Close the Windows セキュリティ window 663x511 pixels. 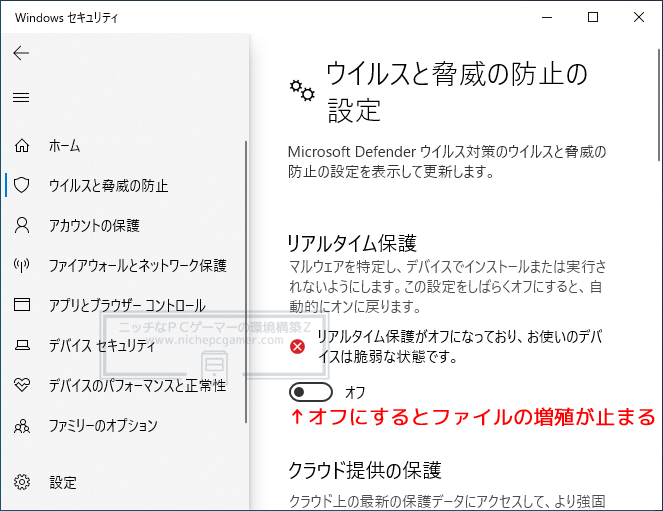(x=639, y=17)
